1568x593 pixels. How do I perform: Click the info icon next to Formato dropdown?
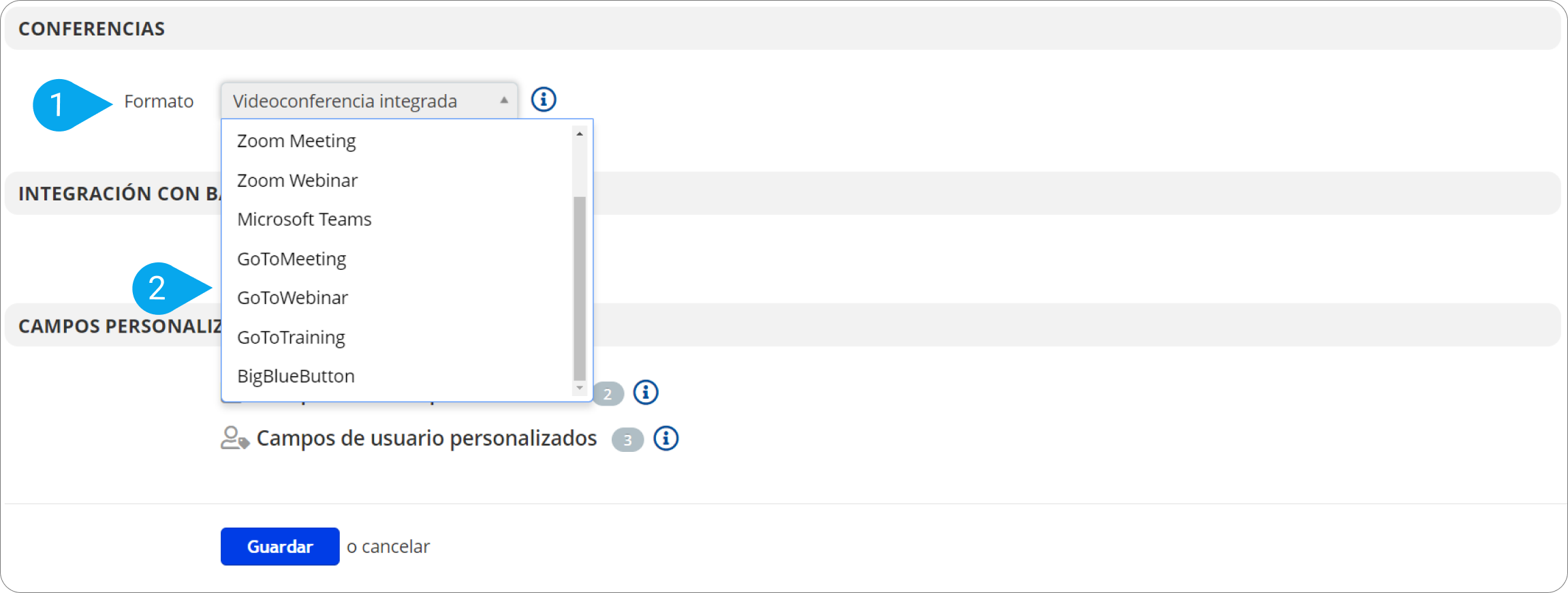(544, 100)
